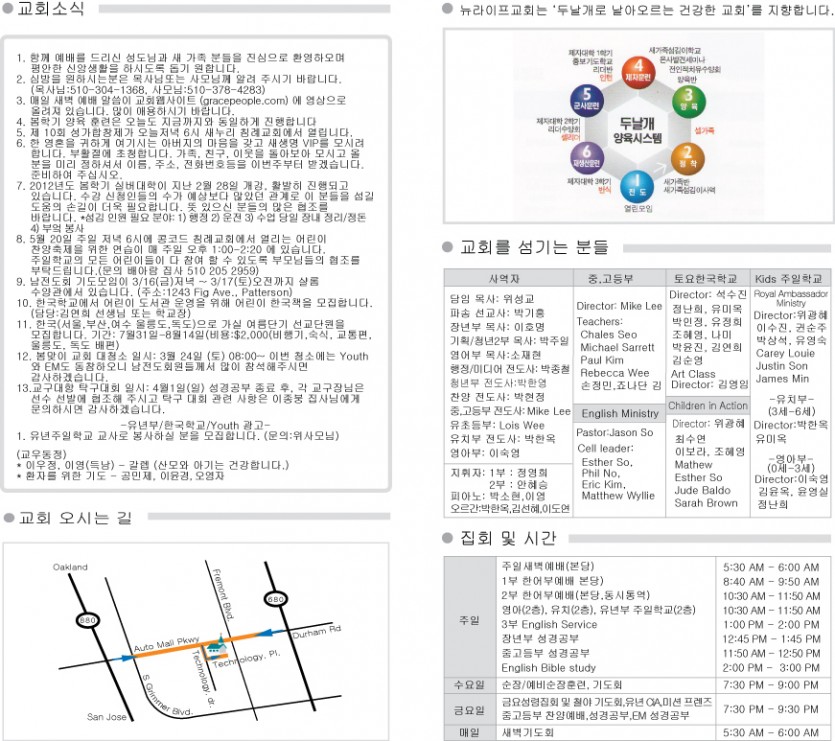The width and height of the screenshot is (835, 741).
Task: Click the 12:45 PM - 1:45 PM time
Action: coord(771,639)
